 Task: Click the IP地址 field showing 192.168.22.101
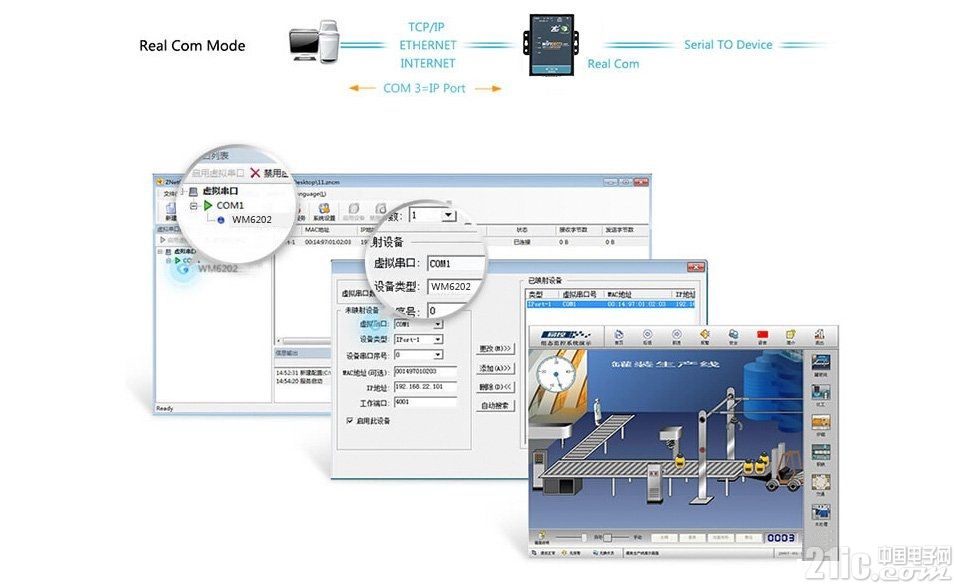tap(425, 386)
